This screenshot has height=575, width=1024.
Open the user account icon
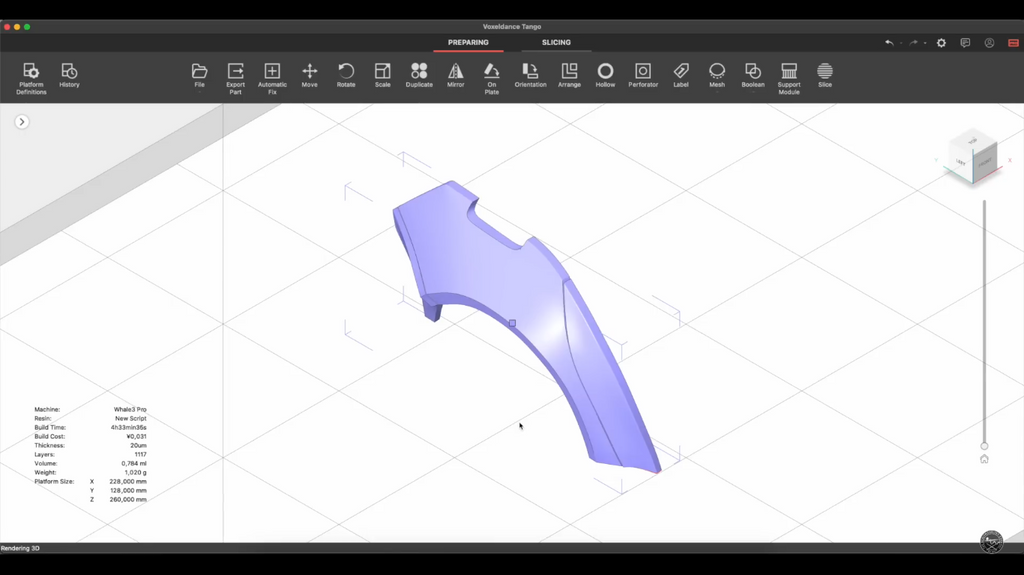[x=989, y=42]
